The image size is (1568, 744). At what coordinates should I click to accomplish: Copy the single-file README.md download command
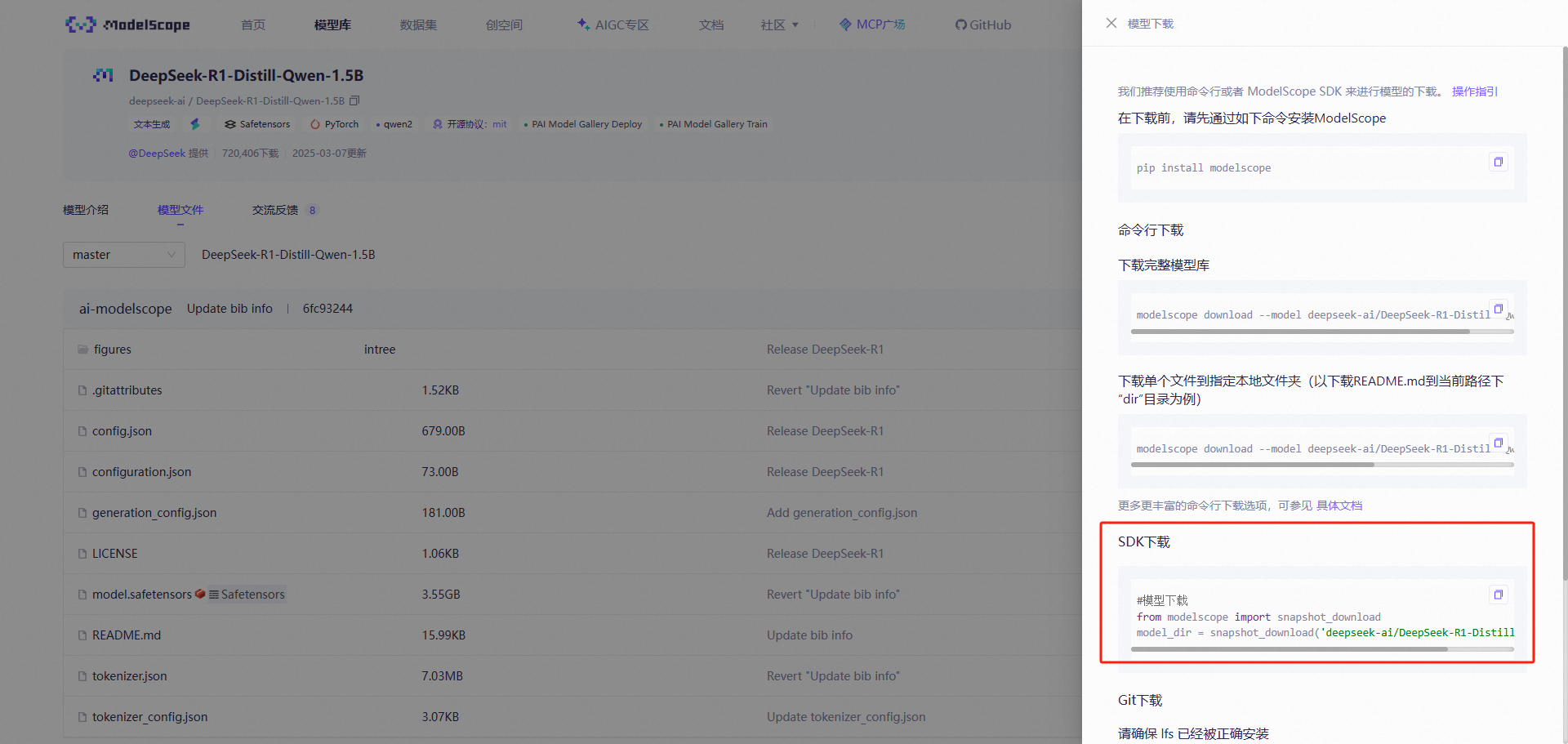tap(1498, 443)
